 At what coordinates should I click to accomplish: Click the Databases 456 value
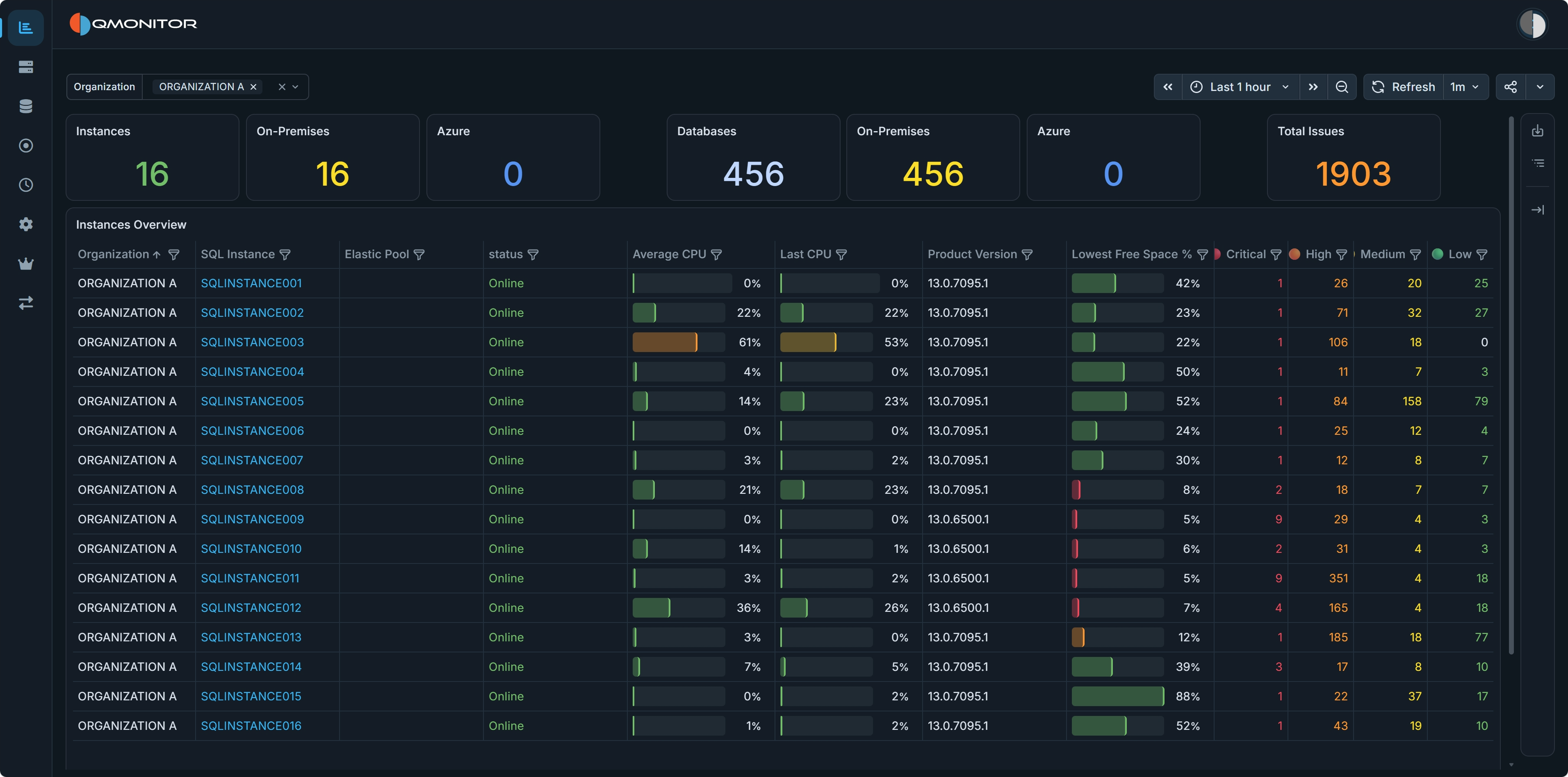coord(753,174)
